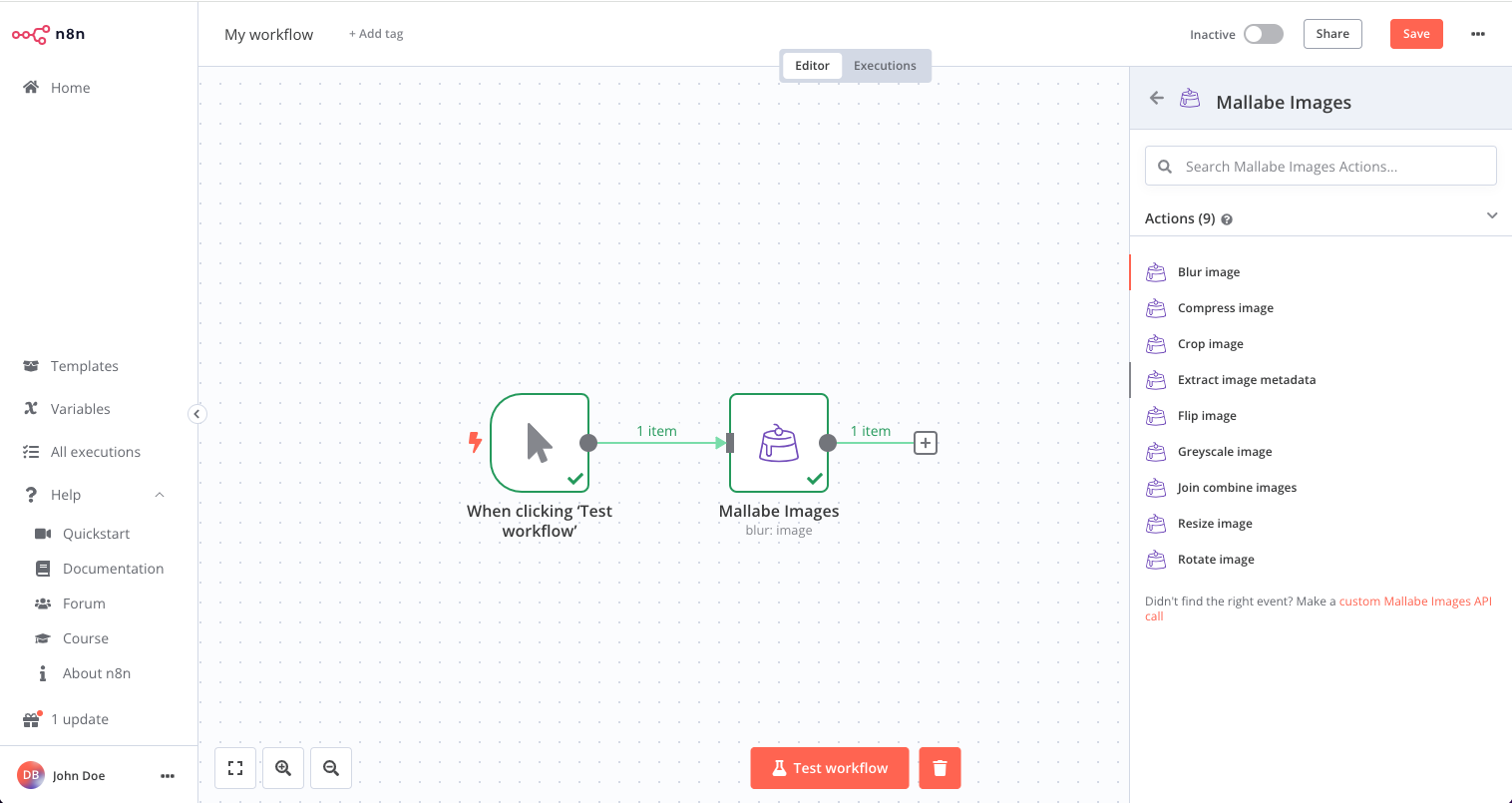Open the workflow options ellipsis menu

pyautogui.click(x=1478, y=34)
